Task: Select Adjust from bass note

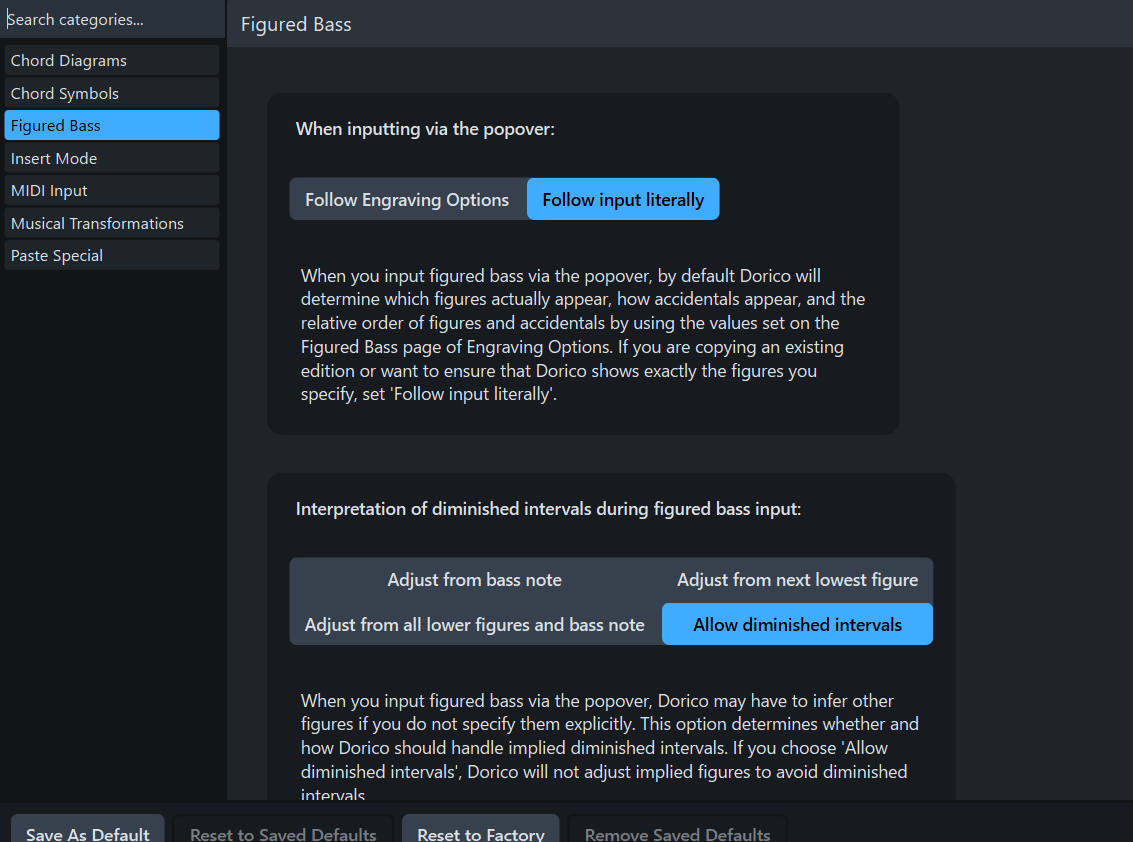Action: [474, 580]
